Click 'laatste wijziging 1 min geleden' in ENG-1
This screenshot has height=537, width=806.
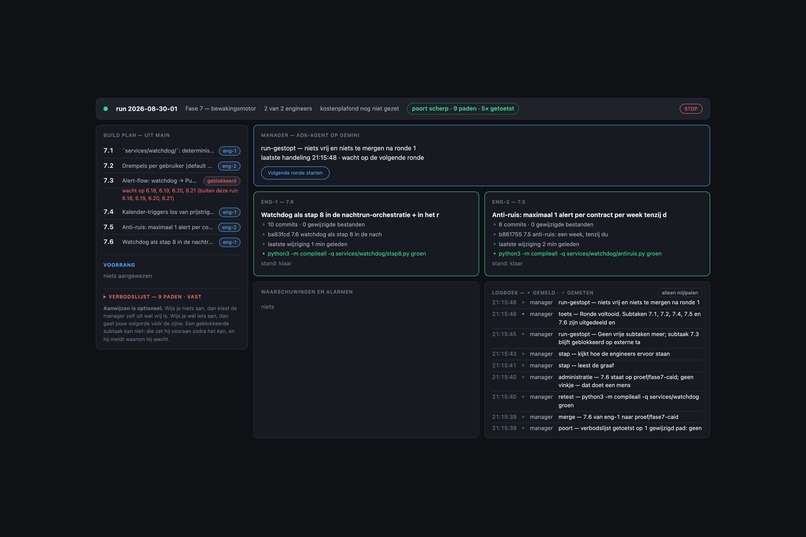307,244
